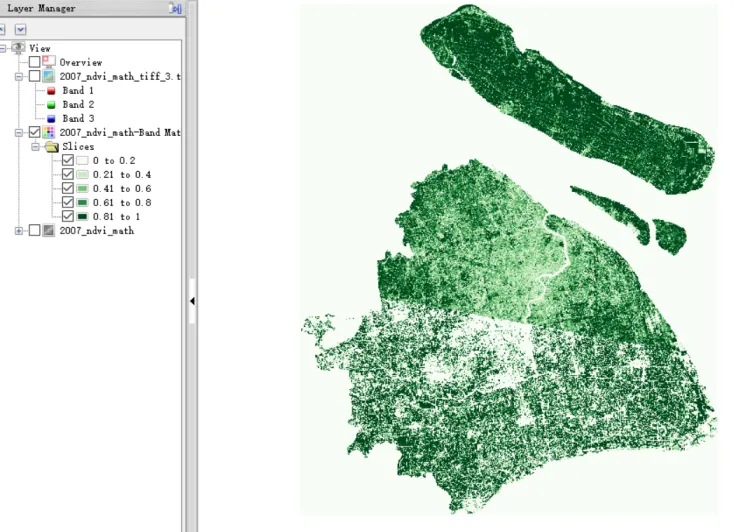The image size is (750, 532).
Task: Enable the Overview checkbox
Action: point(35,62)
